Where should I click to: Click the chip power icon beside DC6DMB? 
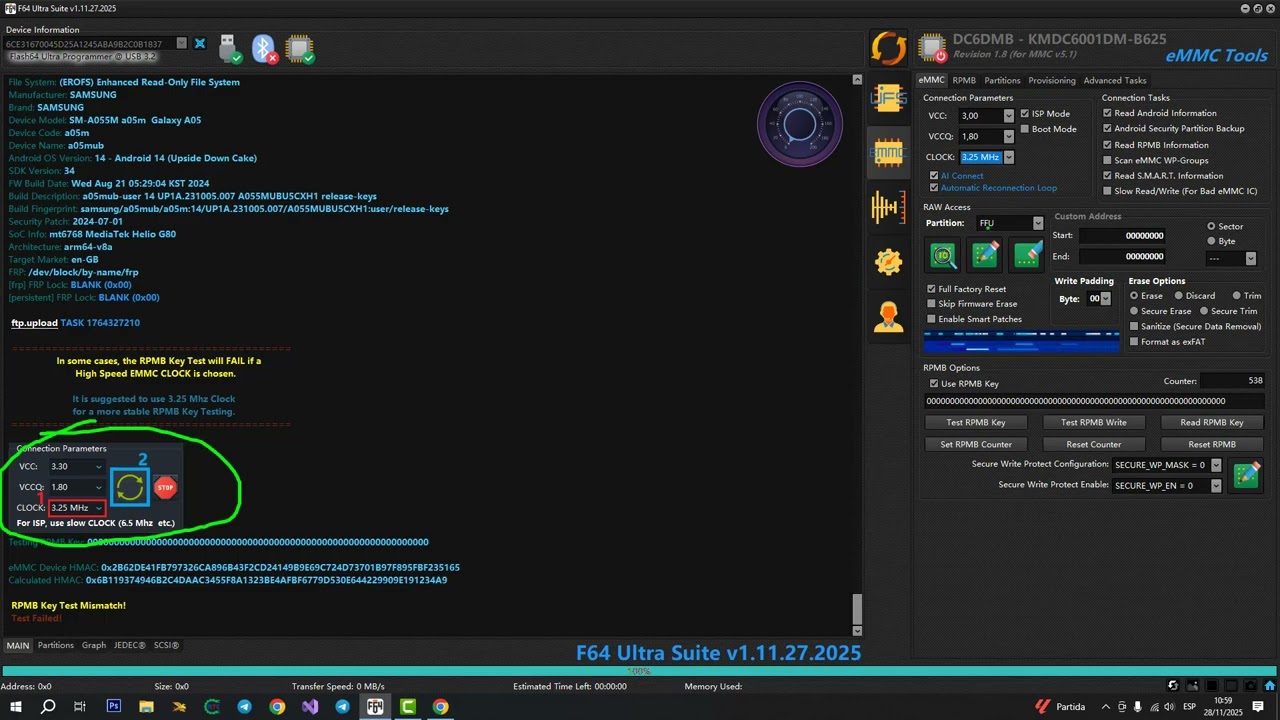[932, 47]
